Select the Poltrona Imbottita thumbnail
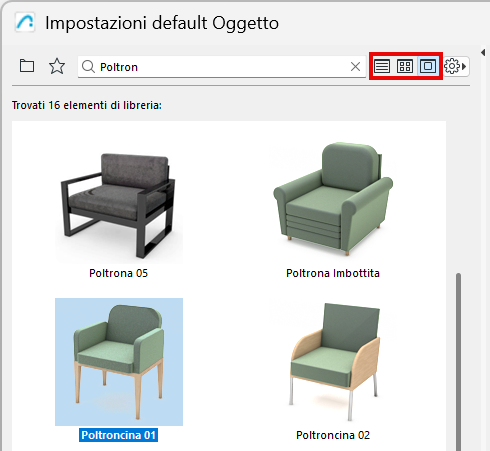 pos(333,199)
